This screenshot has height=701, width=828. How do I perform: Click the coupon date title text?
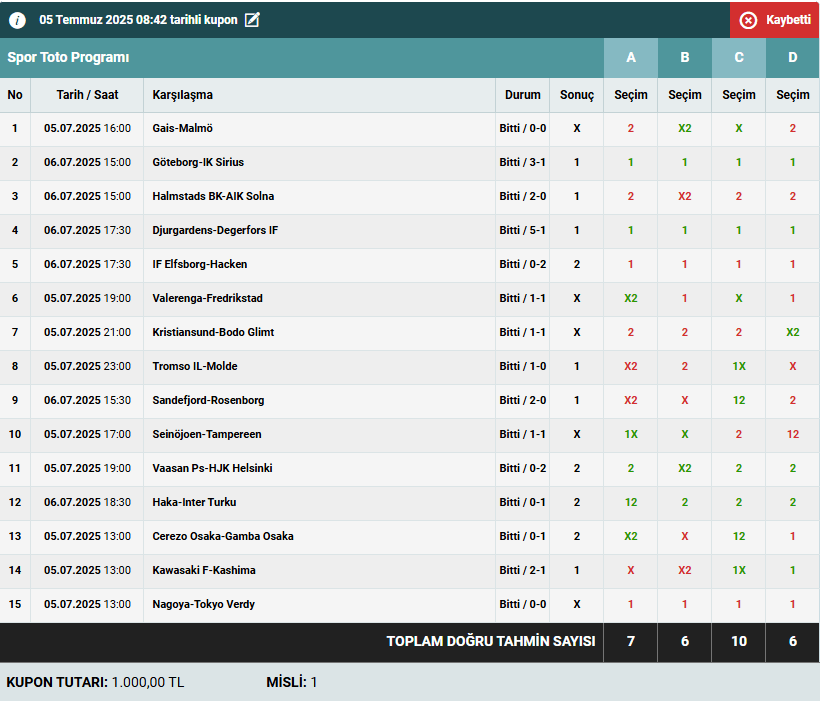click(138, 20)
